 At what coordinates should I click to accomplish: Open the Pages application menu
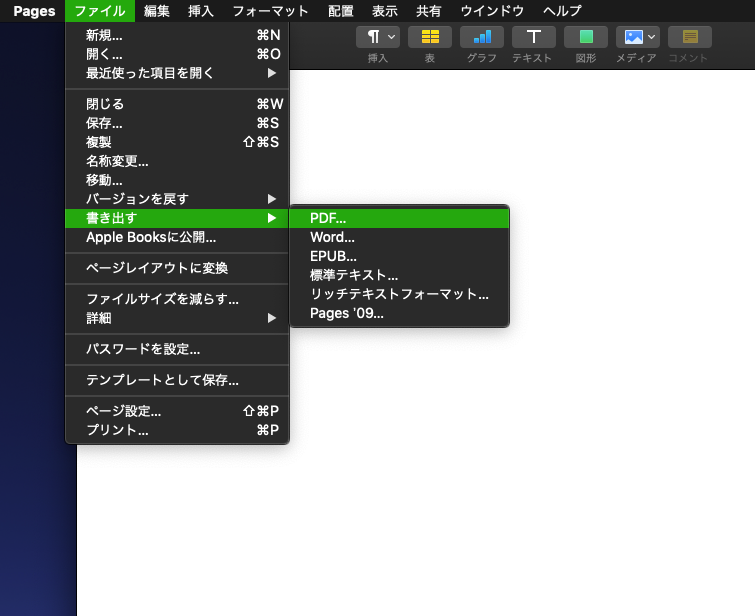[x=34, y=11]
